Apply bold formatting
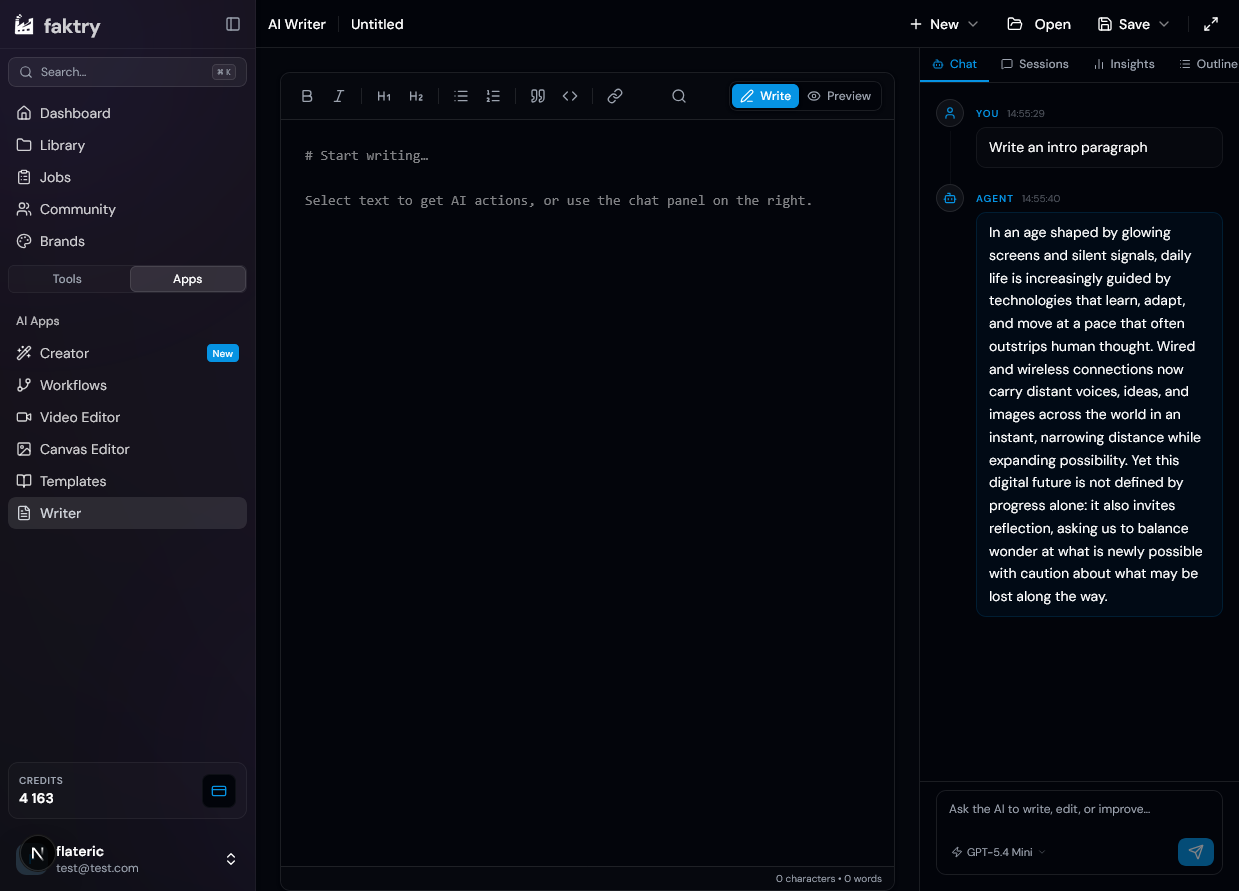 [x=307, y=96]
